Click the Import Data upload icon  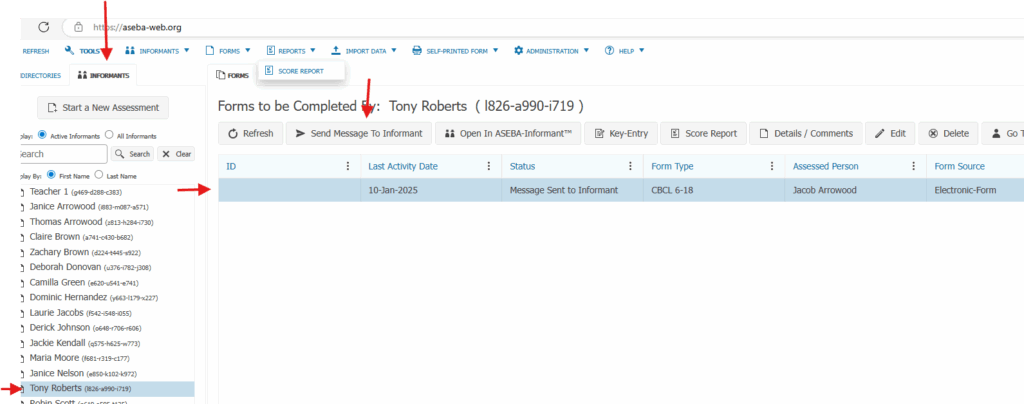coord(336,50)
